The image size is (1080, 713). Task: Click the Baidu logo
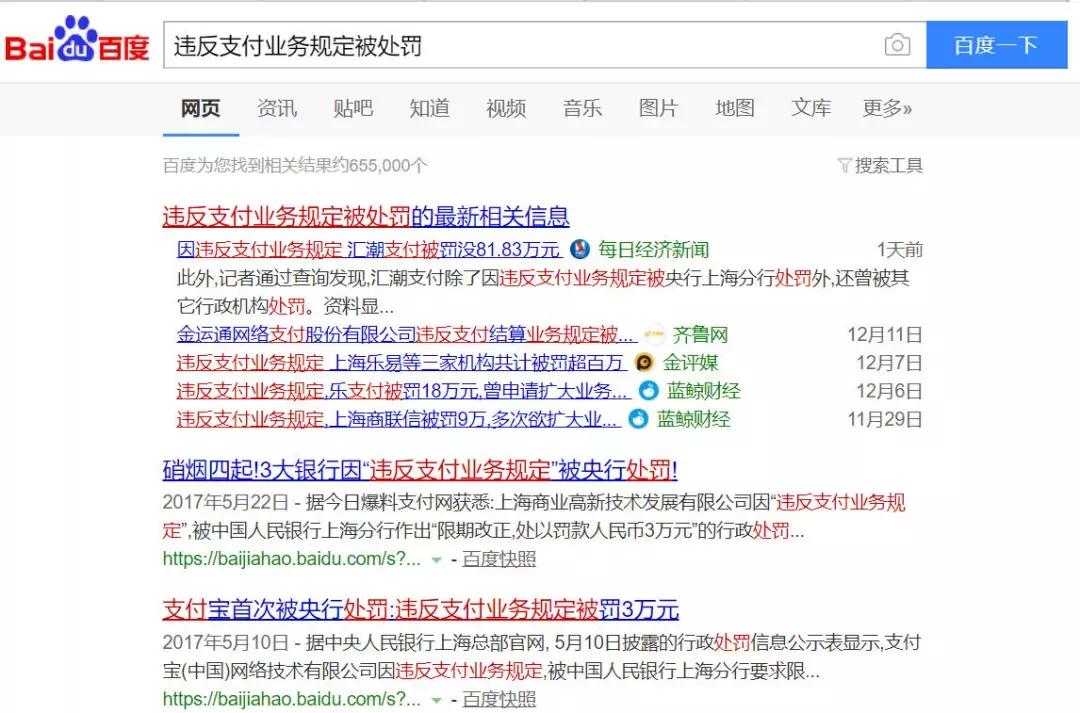[x=75, y=42]
